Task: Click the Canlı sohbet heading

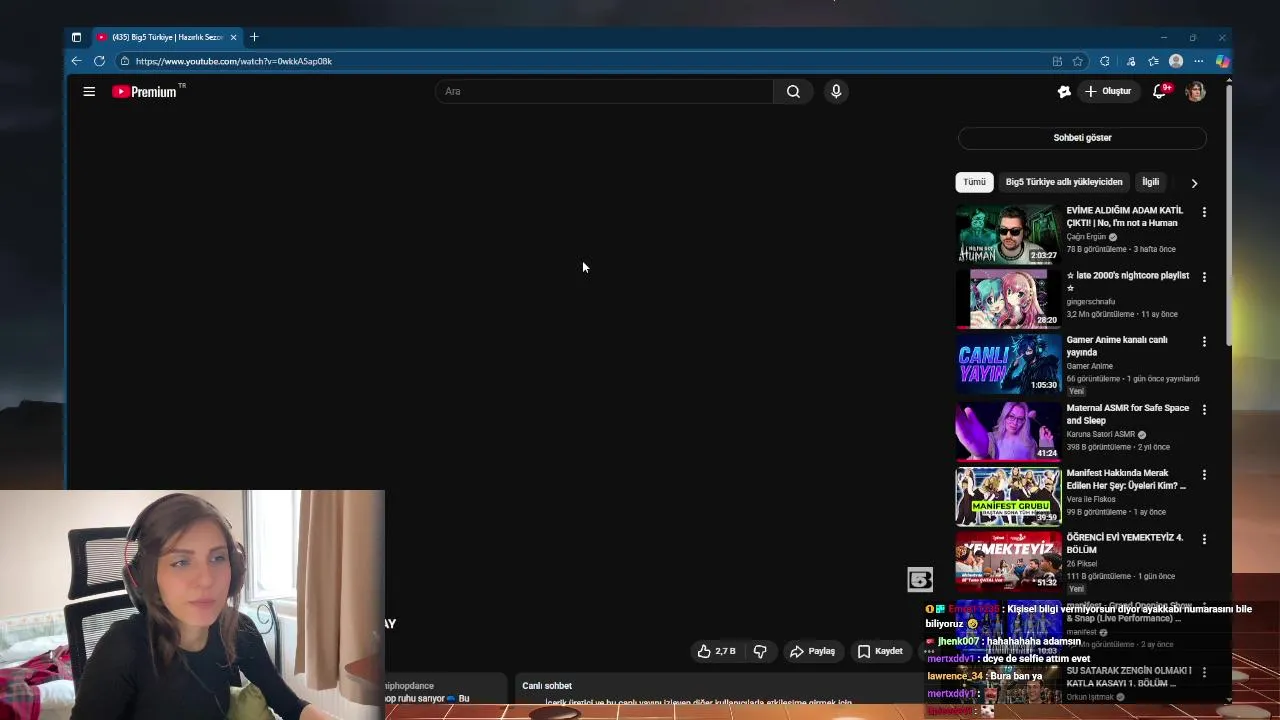Action: tap(547, 686)
